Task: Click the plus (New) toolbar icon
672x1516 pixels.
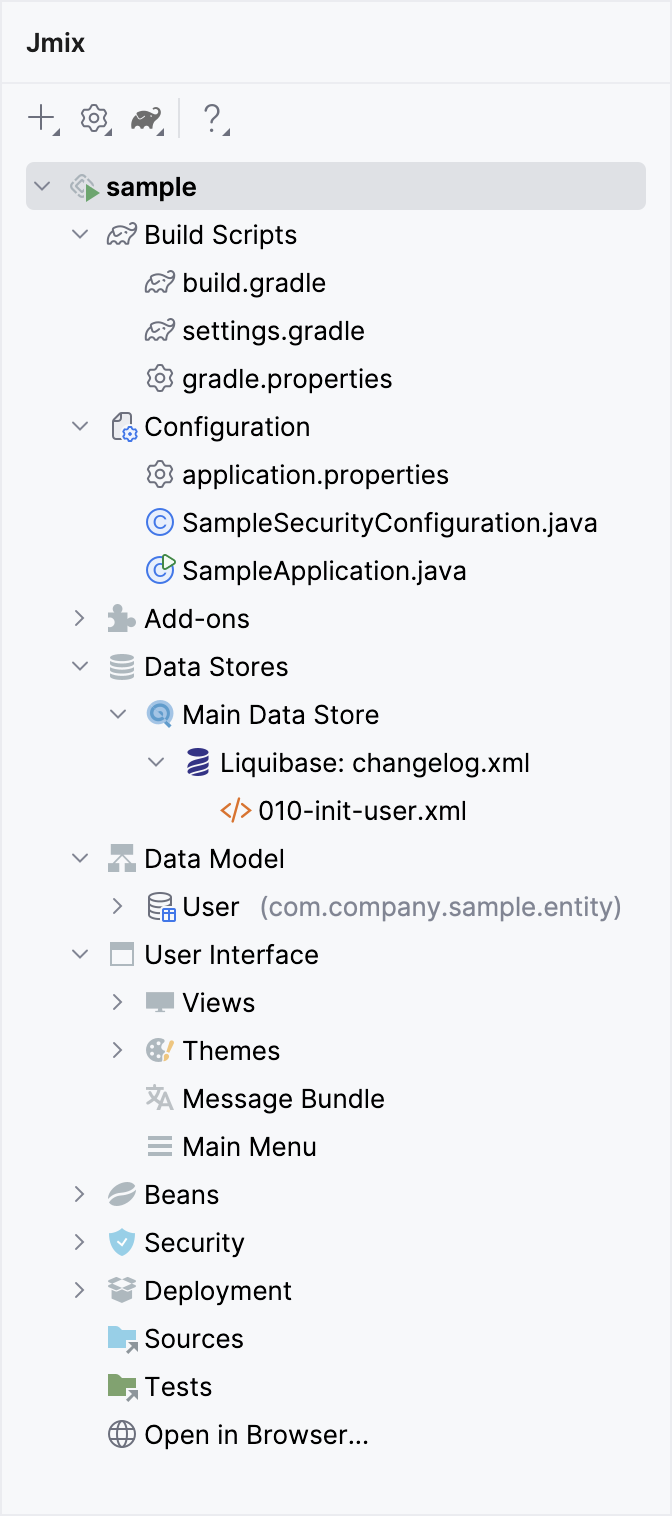Action: tap(41, 119)
